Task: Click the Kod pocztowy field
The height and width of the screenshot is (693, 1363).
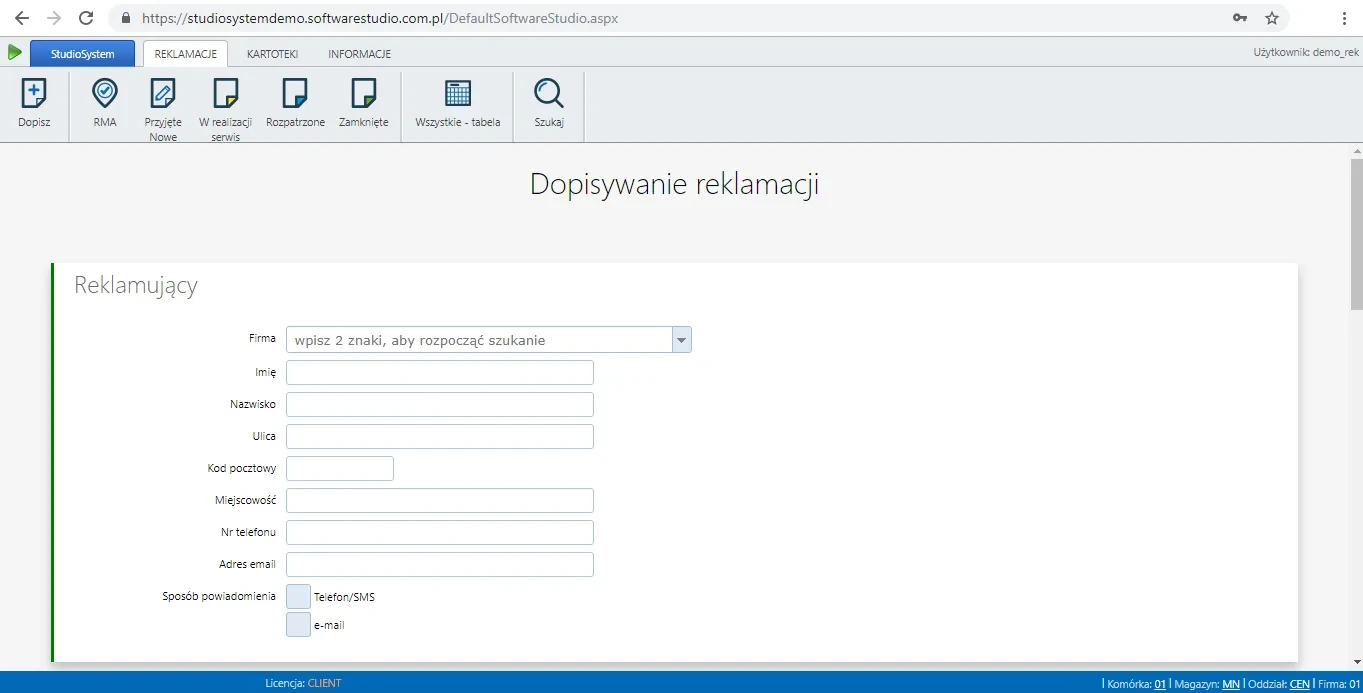Action: 340,468
